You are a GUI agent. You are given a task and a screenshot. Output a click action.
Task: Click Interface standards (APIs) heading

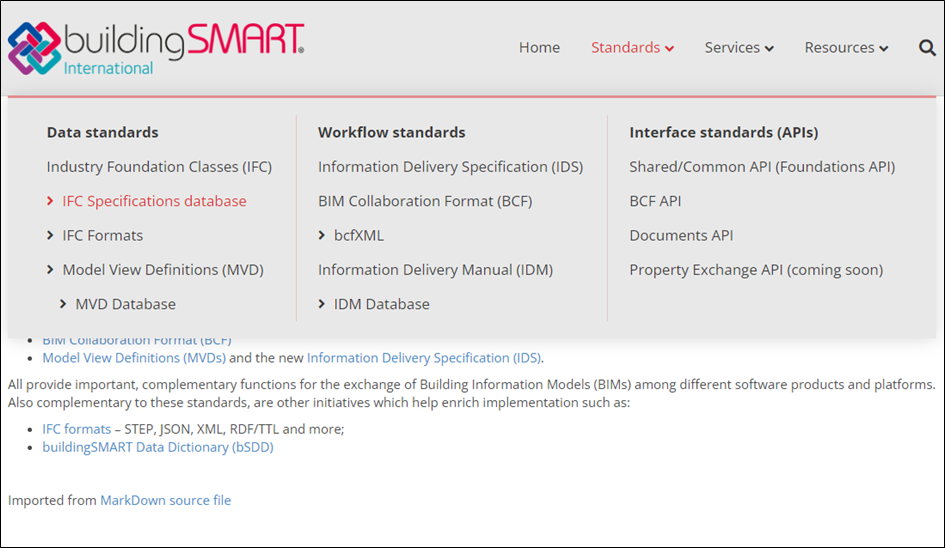[x=724, y=132]
